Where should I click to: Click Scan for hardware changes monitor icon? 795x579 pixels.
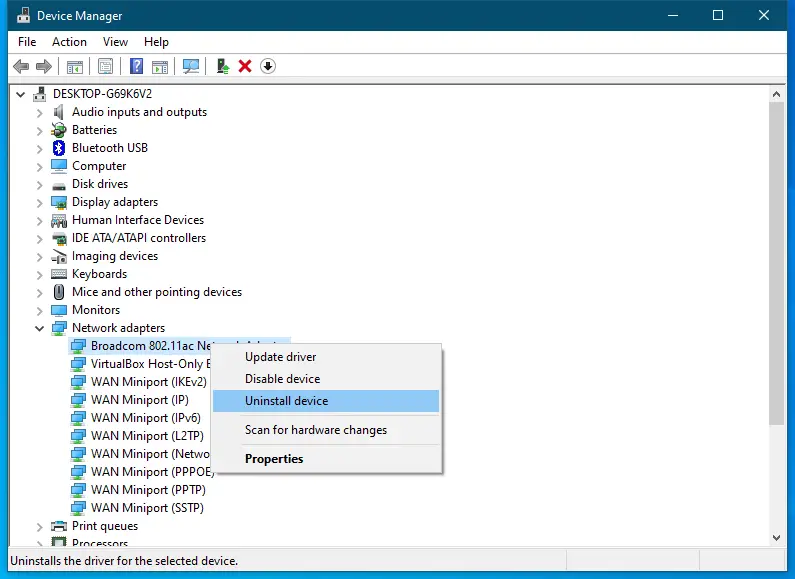(x=191, y=66)
